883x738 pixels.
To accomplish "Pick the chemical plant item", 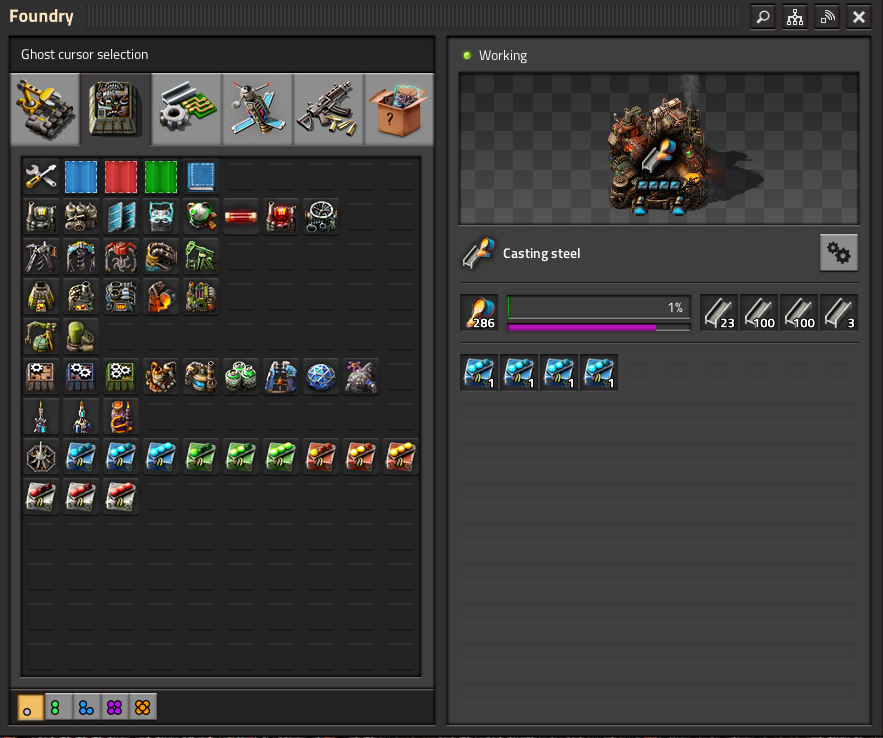I will point(201,377).
